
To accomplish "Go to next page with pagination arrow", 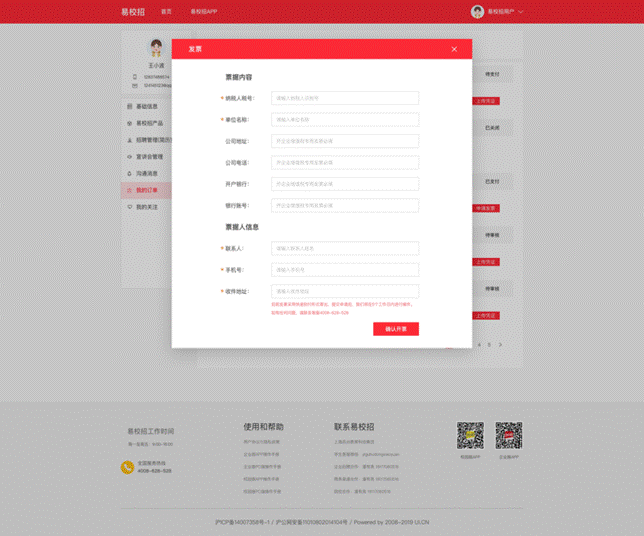I will [x=500, y=345].
